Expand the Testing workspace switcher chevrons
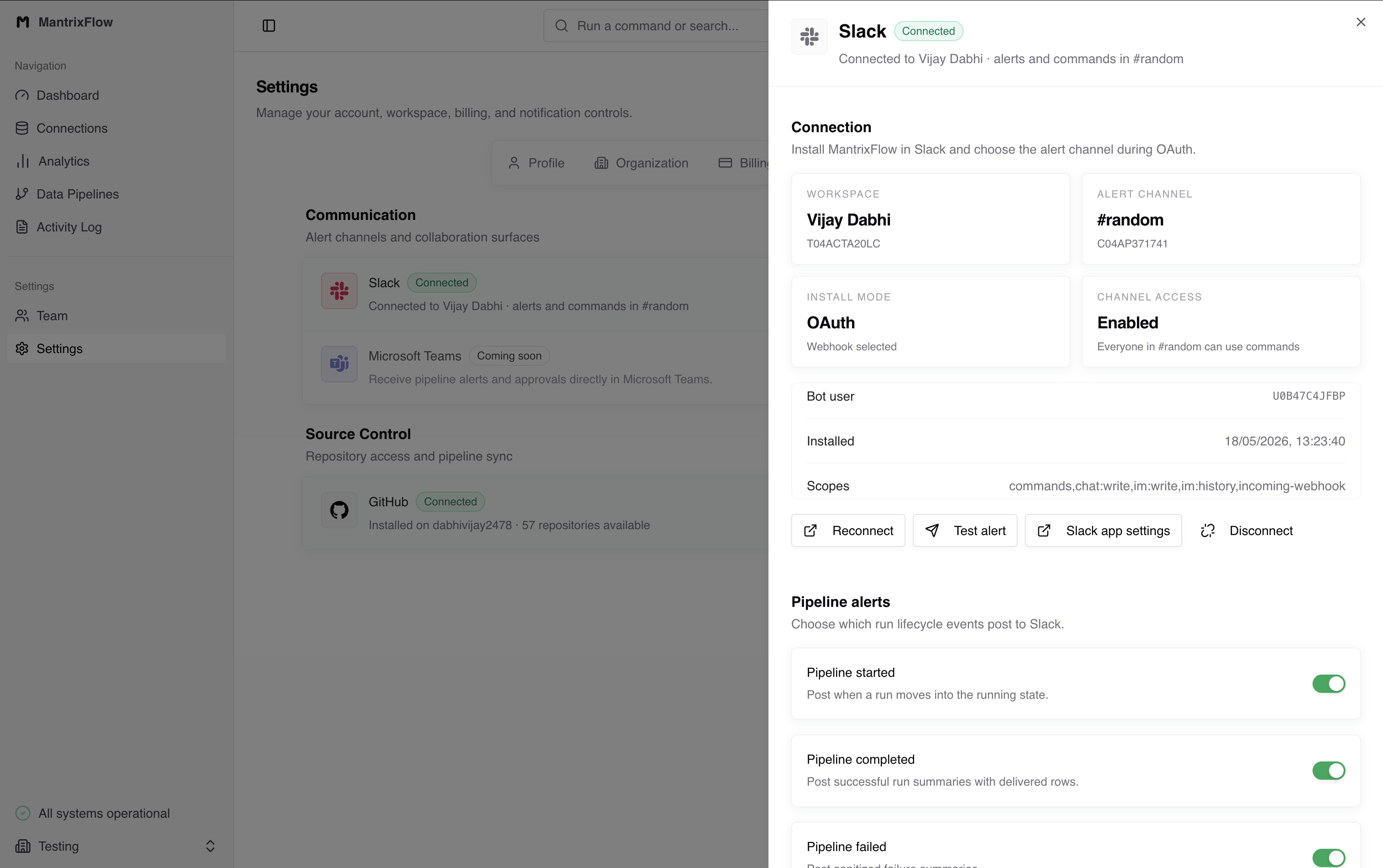1383x868 pixels. tap(210, 846)
